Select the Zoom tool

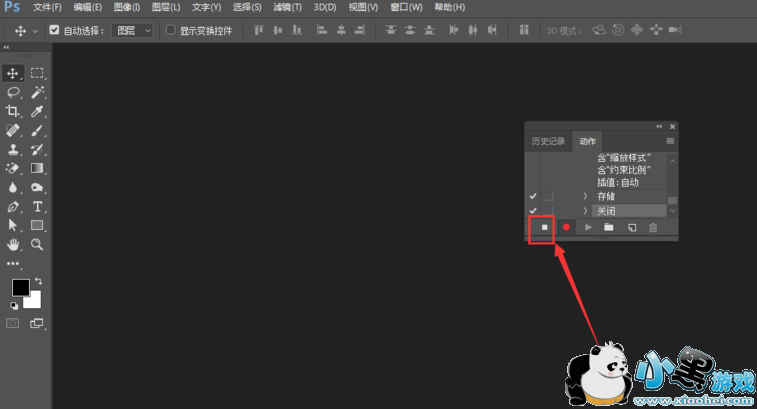37,244
